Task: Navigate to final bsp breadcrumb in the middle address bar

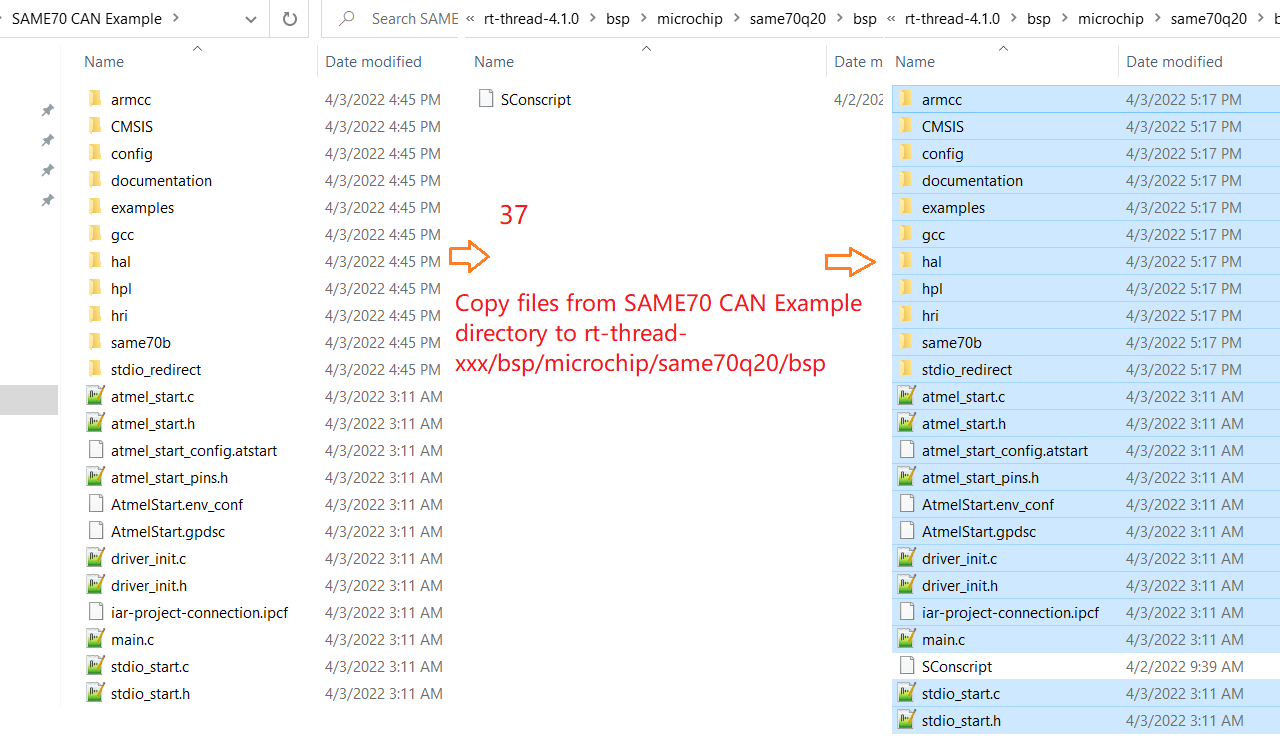Action: pos(864,19)
